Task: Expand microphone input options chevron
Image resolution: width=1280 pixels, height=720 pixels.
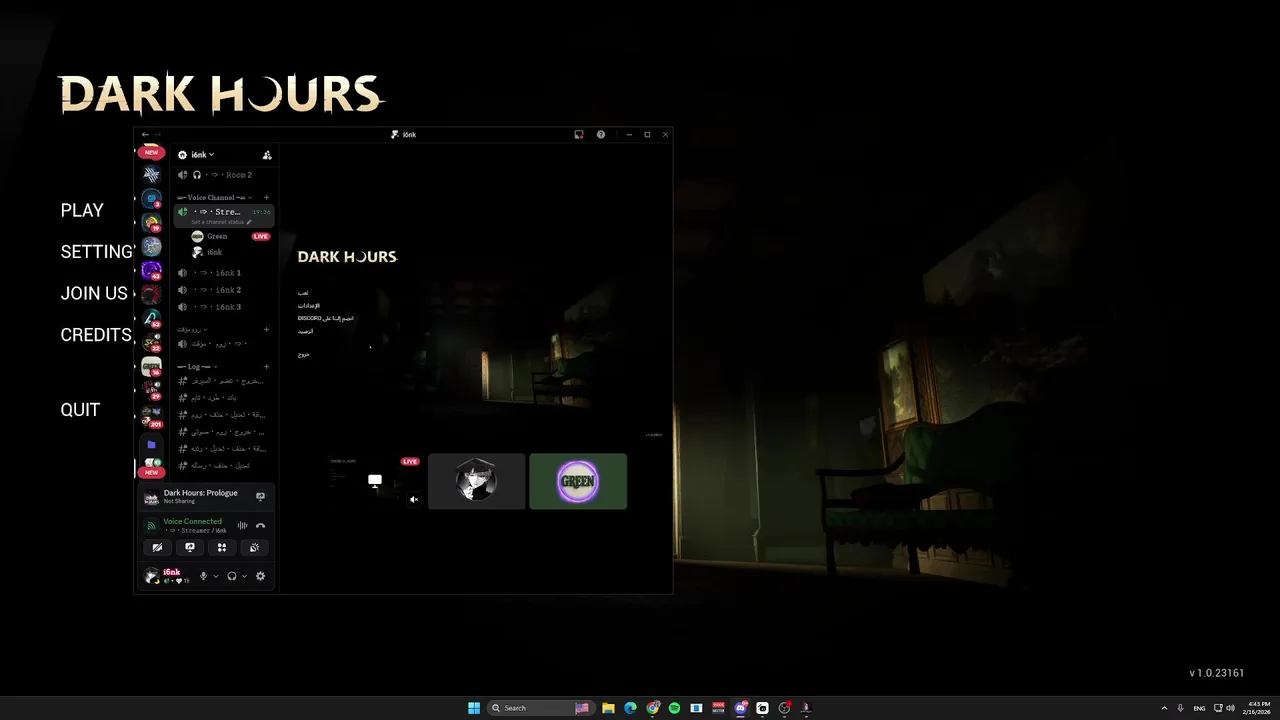Action: [x=215, y=576]
